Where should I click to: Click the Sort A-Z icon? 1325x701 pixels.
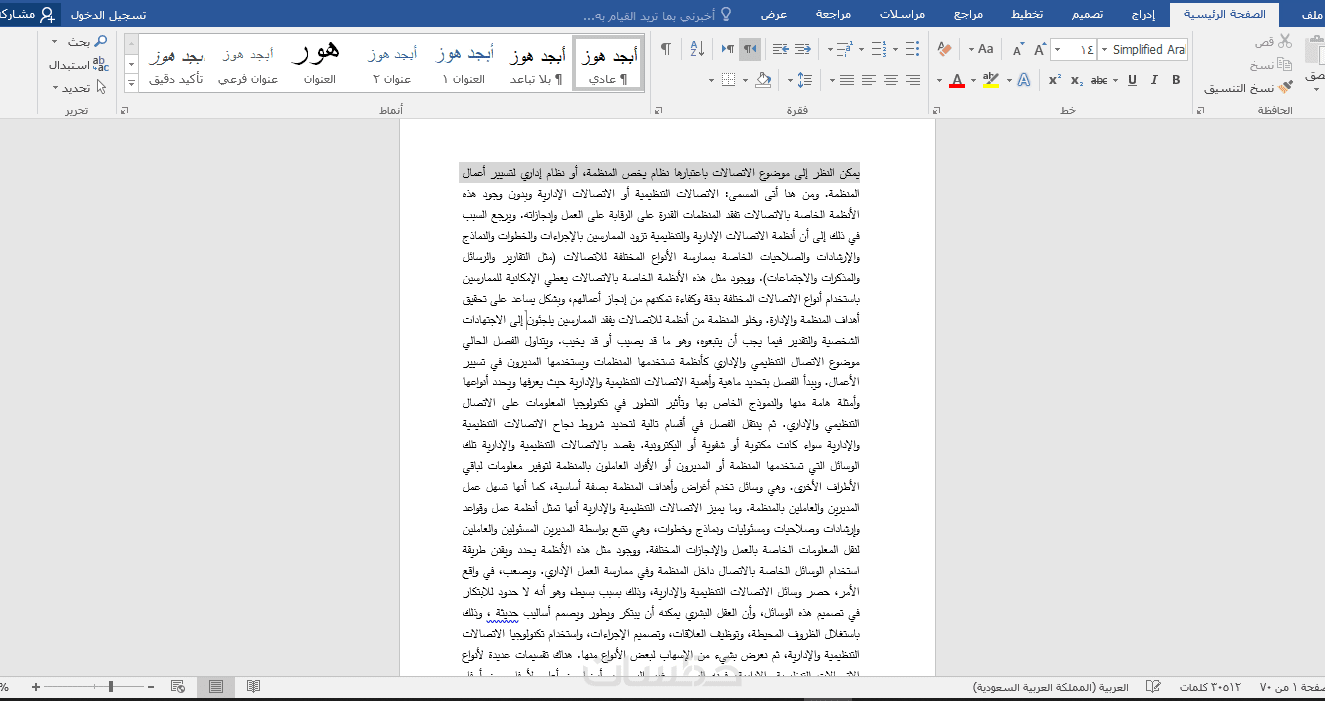click(698, 49)
